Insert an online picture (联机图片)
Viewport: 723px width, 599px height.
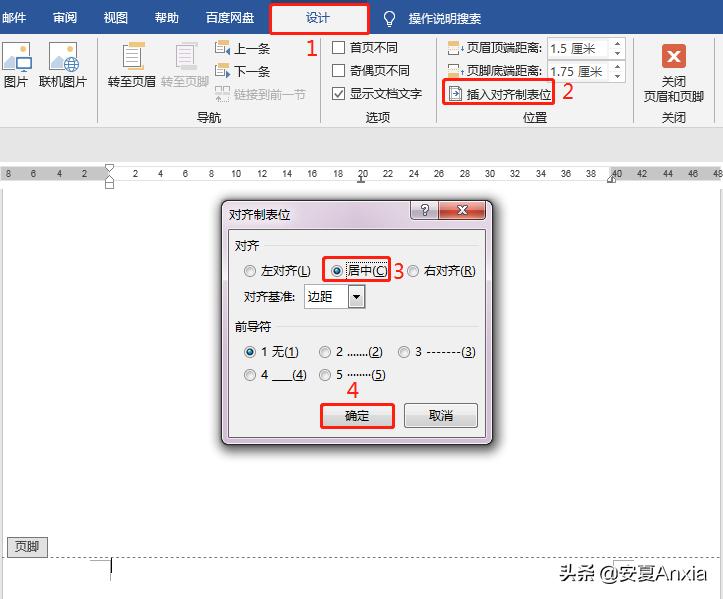63,65
